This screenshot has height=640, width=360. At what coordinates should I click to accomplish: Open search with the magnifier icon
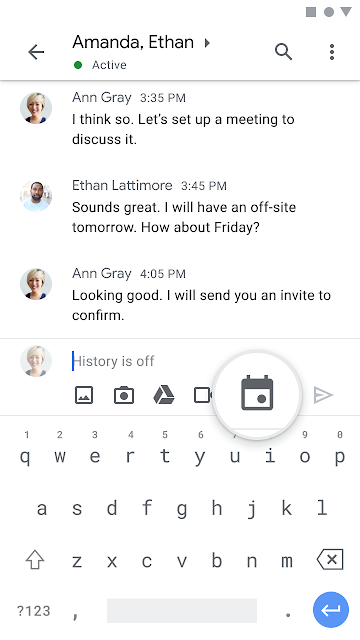[283, 52]
